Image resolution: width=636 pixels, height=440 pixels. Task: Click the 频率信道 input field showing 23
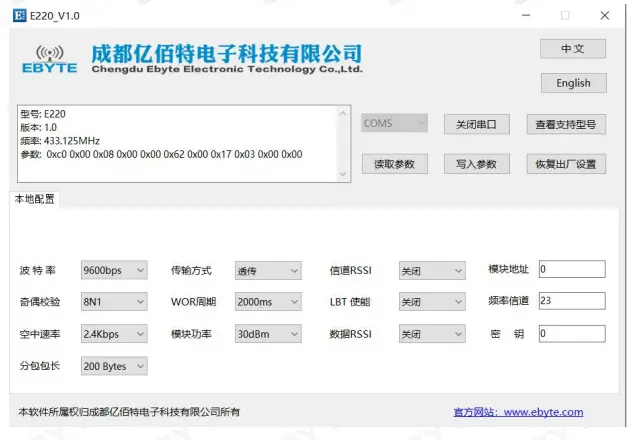tap(572, 301)
